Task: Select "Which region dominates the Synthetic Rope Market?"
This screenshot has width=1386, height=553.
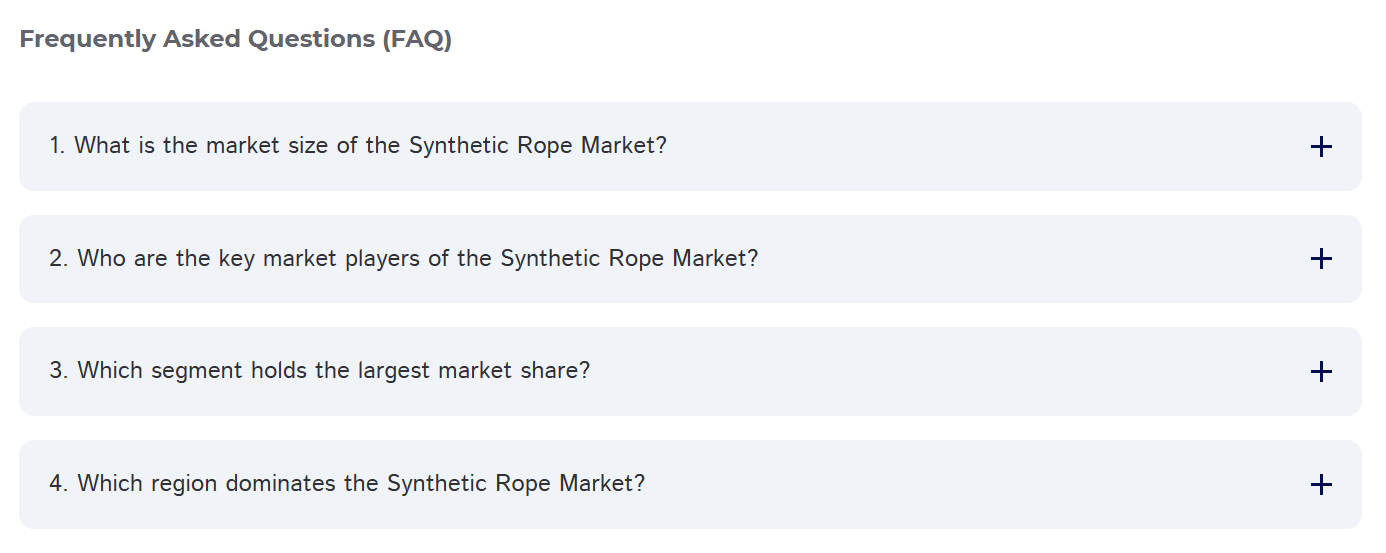Action: (347, 484)
